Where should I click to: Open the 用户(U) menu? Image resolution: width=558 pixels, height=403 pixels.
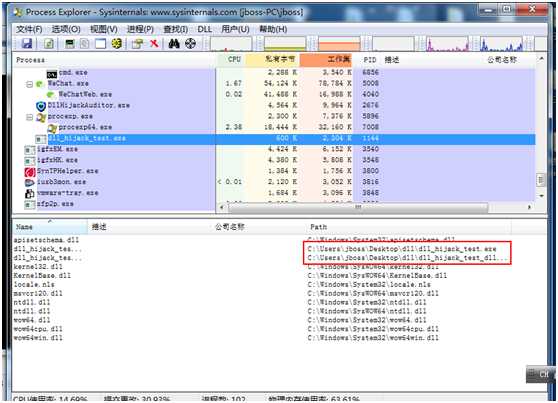[235, 29]
